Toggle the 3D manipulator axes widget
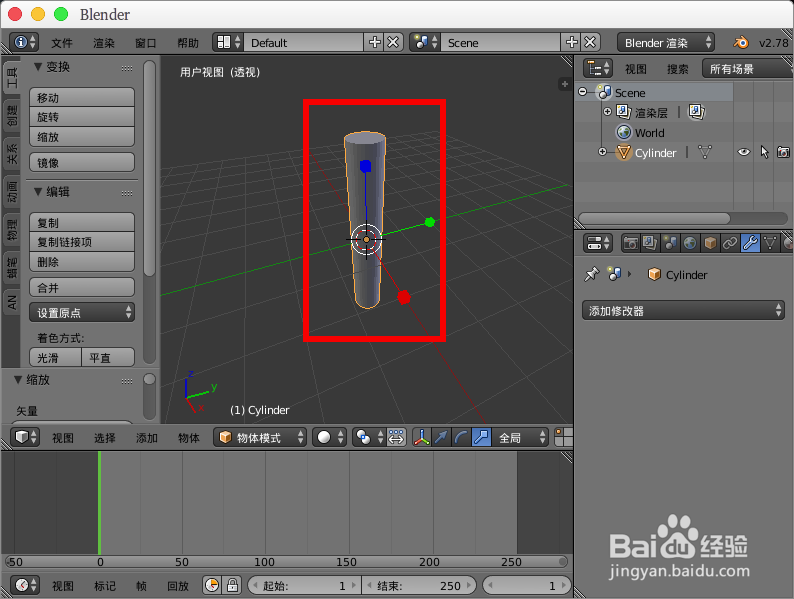Screen dimensions: 794x599 [x=421, y=437]
